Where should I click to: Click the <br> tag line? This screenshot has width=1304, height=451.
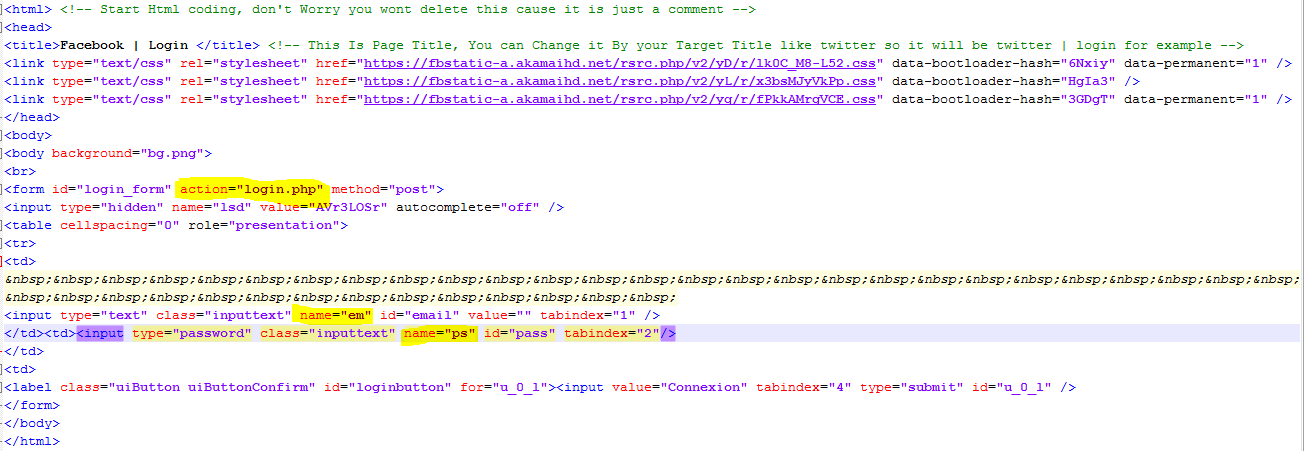pos(20,171)
